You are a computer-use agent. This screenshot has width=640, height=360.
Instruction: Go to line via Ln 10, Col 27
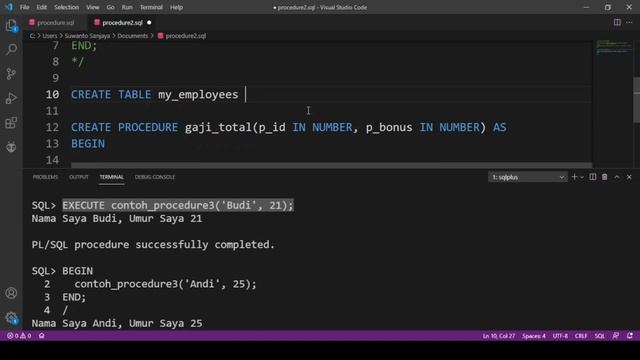(499, 336)
